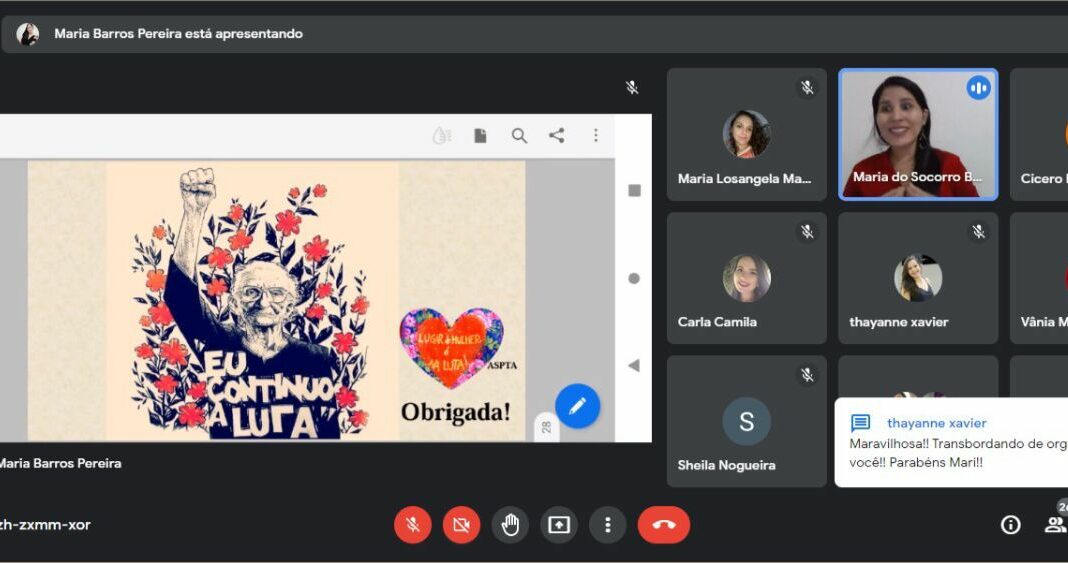Click thayanne xavier profile avatar
This screenshot has width=1068, height=563.
tap(918, 278)
